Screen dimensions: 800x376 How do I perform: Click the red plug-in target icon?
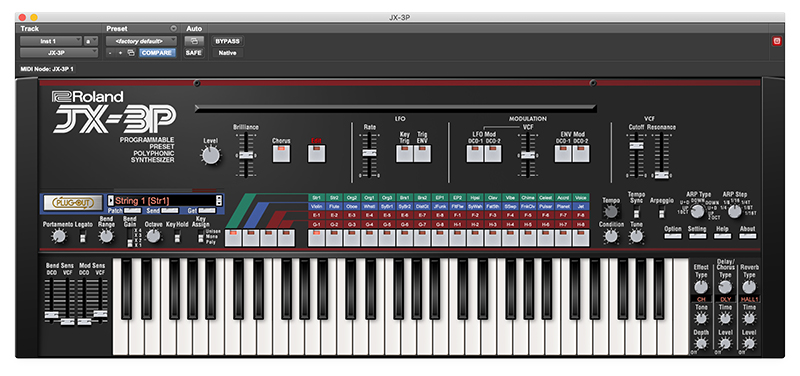tap(777, 41)
